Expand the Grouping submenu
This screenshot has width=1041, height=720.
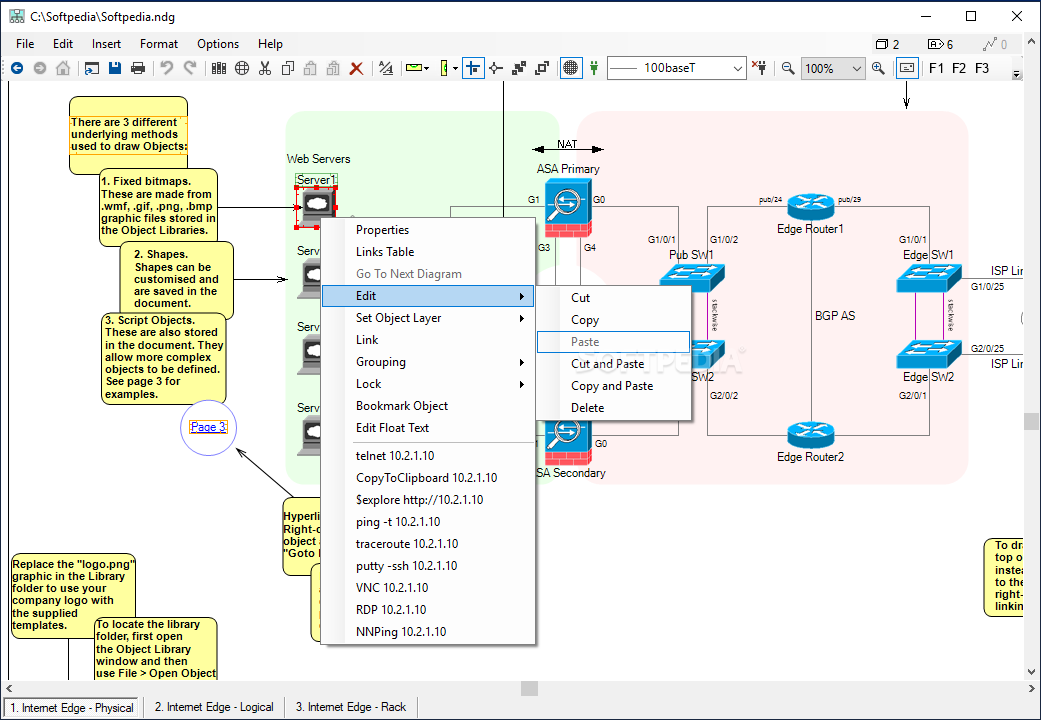pos(428,362)
